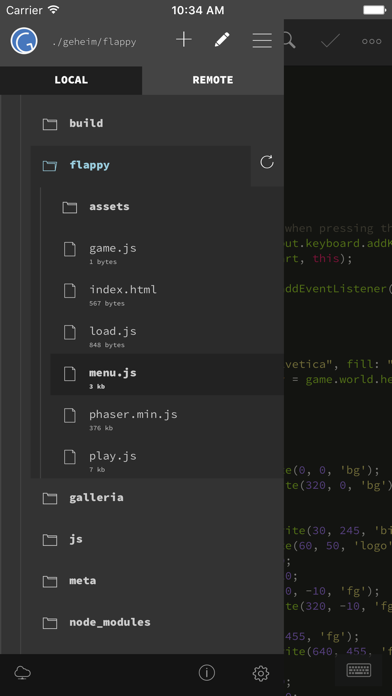Image resolution: width=392 pixels, height=696 pixels.
Task: Expand the assets folder
Action: pos(109,206)
